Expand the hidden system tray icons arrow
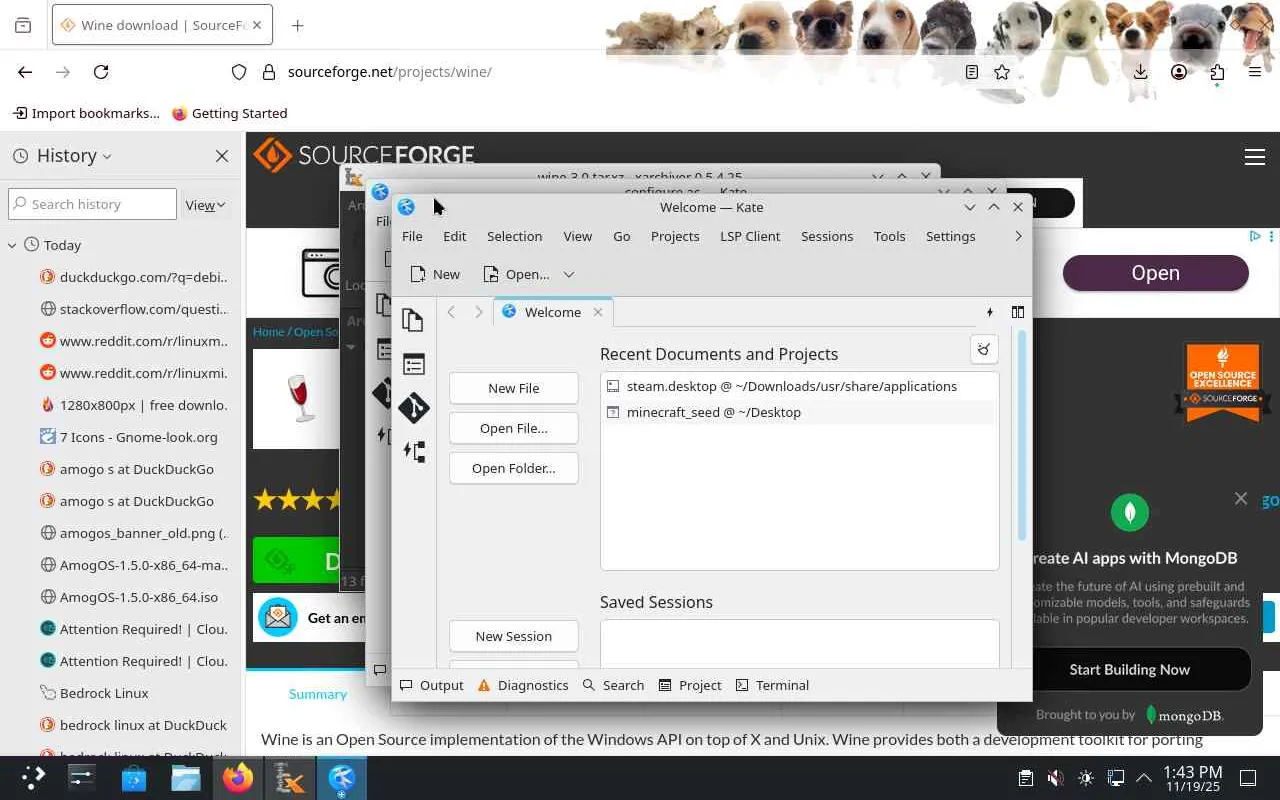1280x800 pixels. 1143,778
